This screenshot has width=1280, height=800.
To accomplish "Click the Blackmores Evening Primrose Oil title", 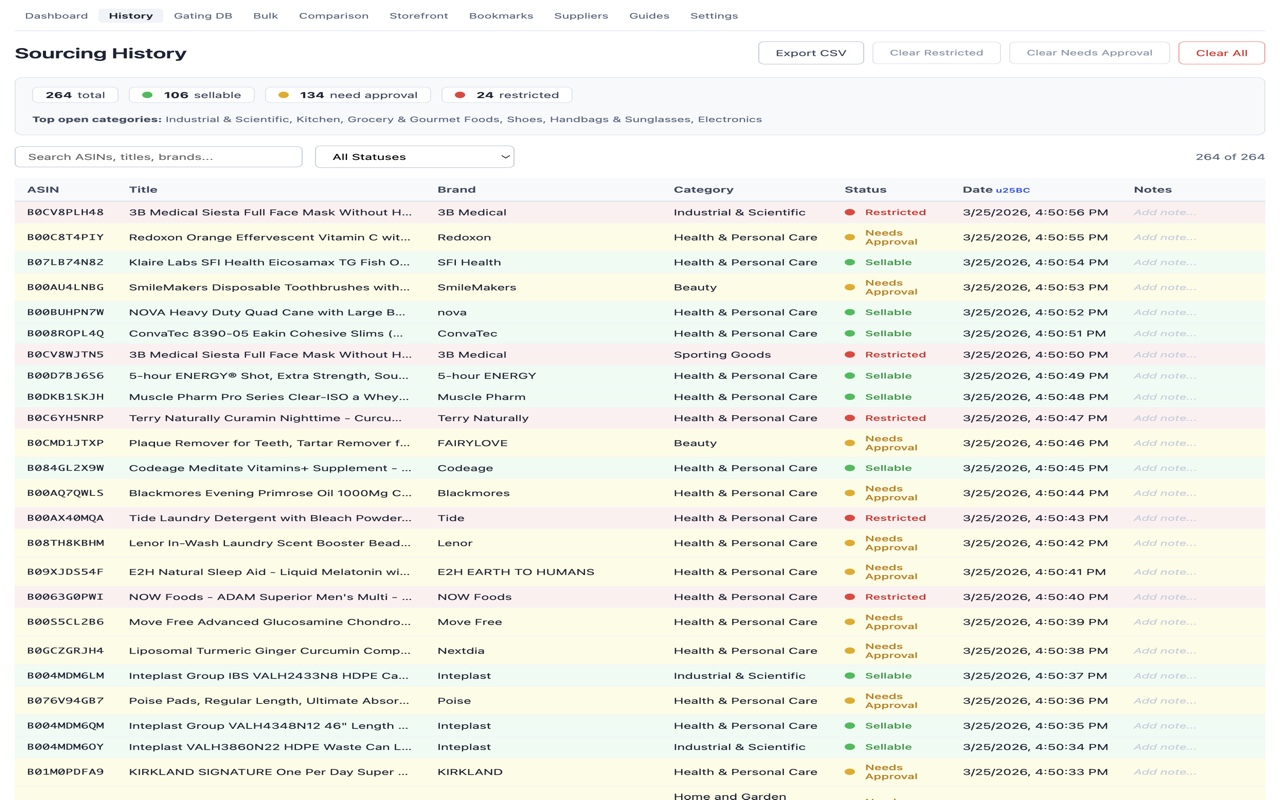I will coord(271,493).
